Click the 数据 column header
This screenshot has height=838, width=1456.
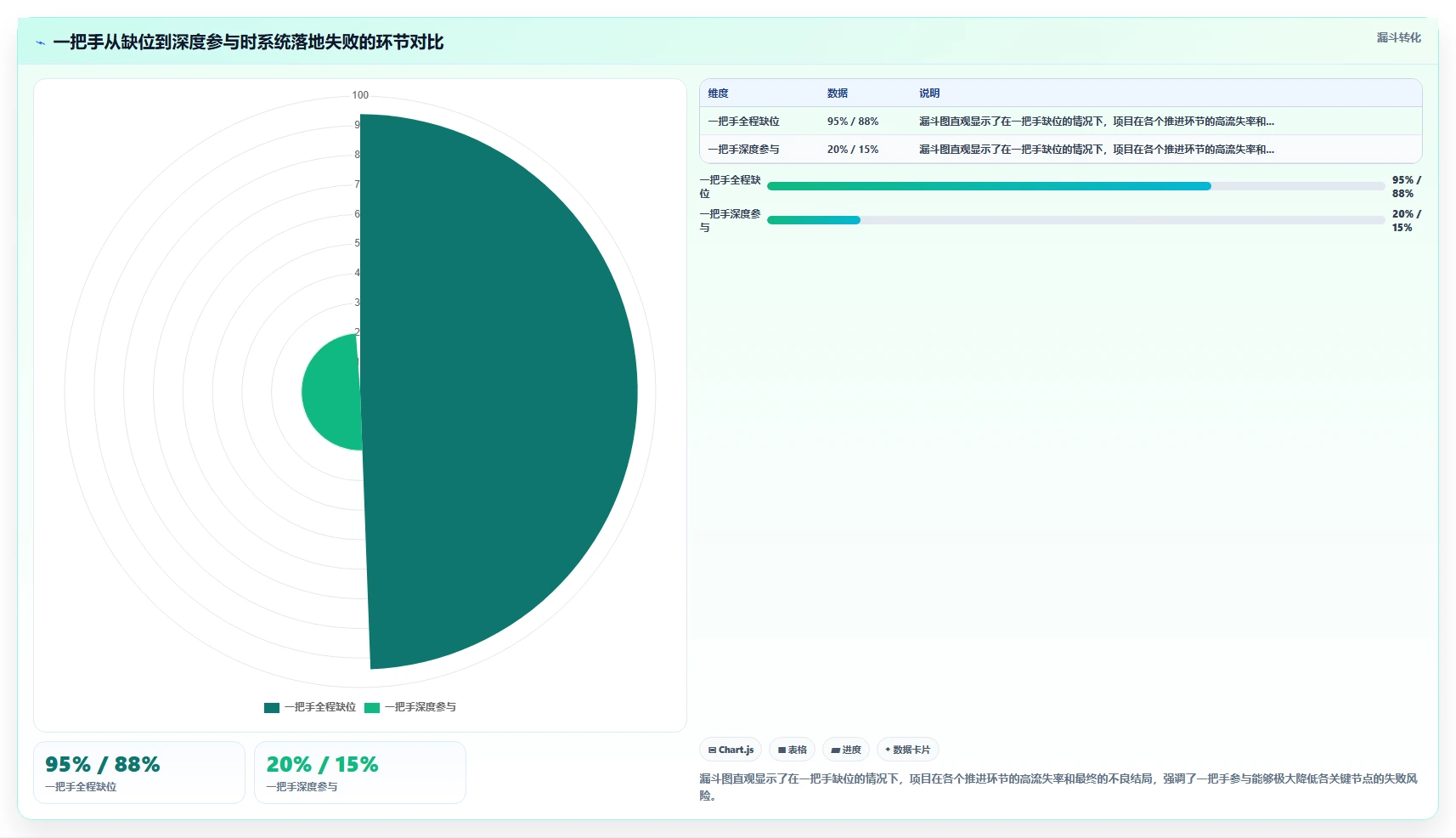pyautogui.click(x=838, y=93)
